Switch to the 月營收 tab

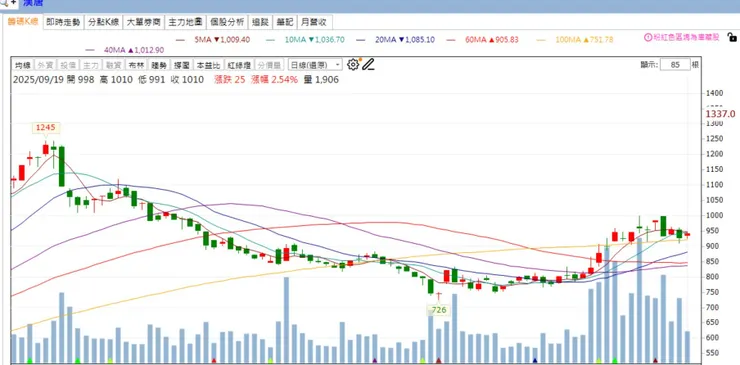point(314,22)
